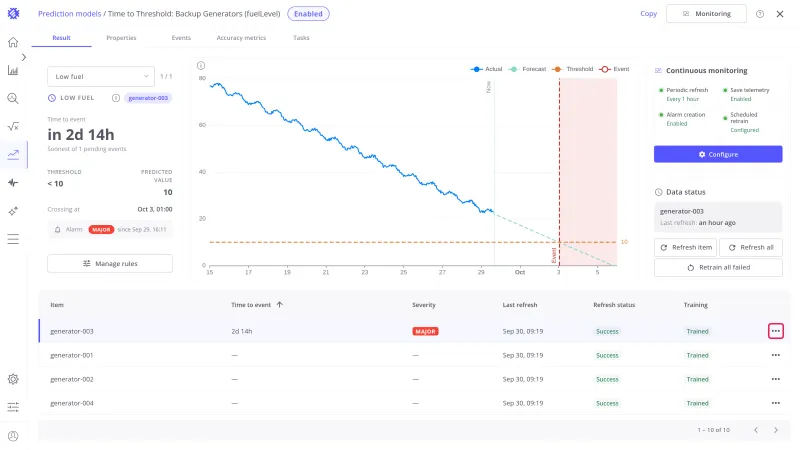This screenshot has height=450, width=800.
Task: Toggle the Event series in legend
Action: (614, 69)
